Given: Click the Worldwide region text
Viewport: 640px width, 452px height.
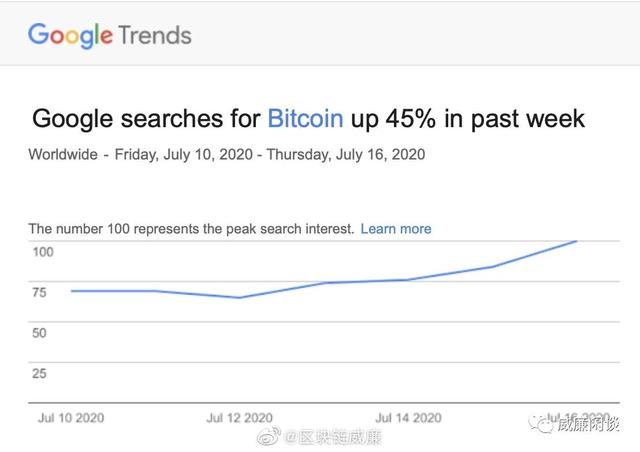Looking at the screenshot, I should [62, 154].
